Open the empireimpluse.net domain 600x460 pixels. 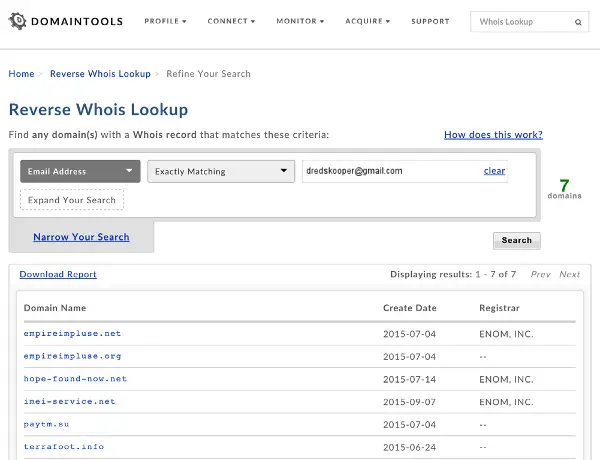tap(72, 333)
